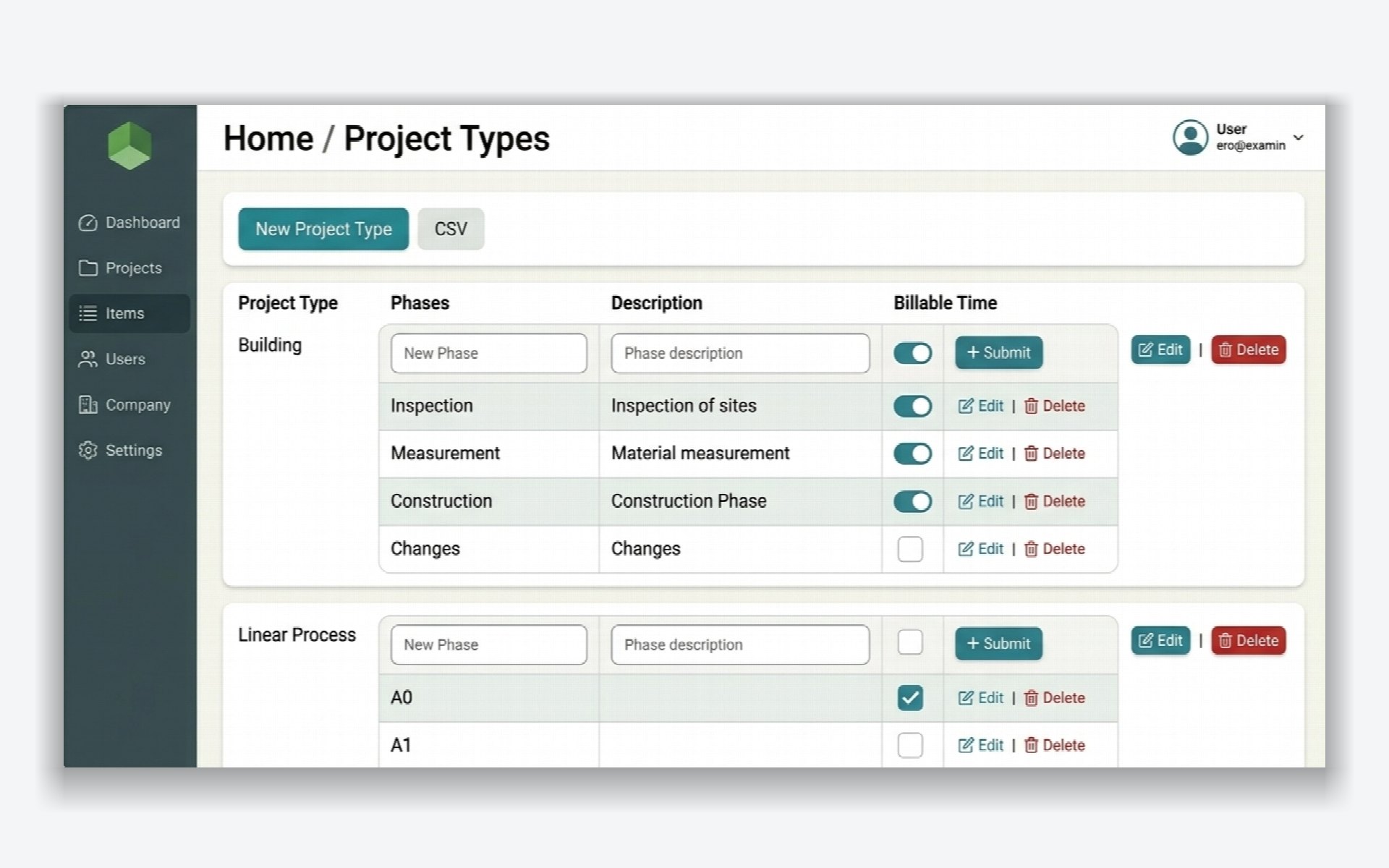Toggle billable time for Measurement phase
Screen dimensions: 1389x868
coord(912,454)
